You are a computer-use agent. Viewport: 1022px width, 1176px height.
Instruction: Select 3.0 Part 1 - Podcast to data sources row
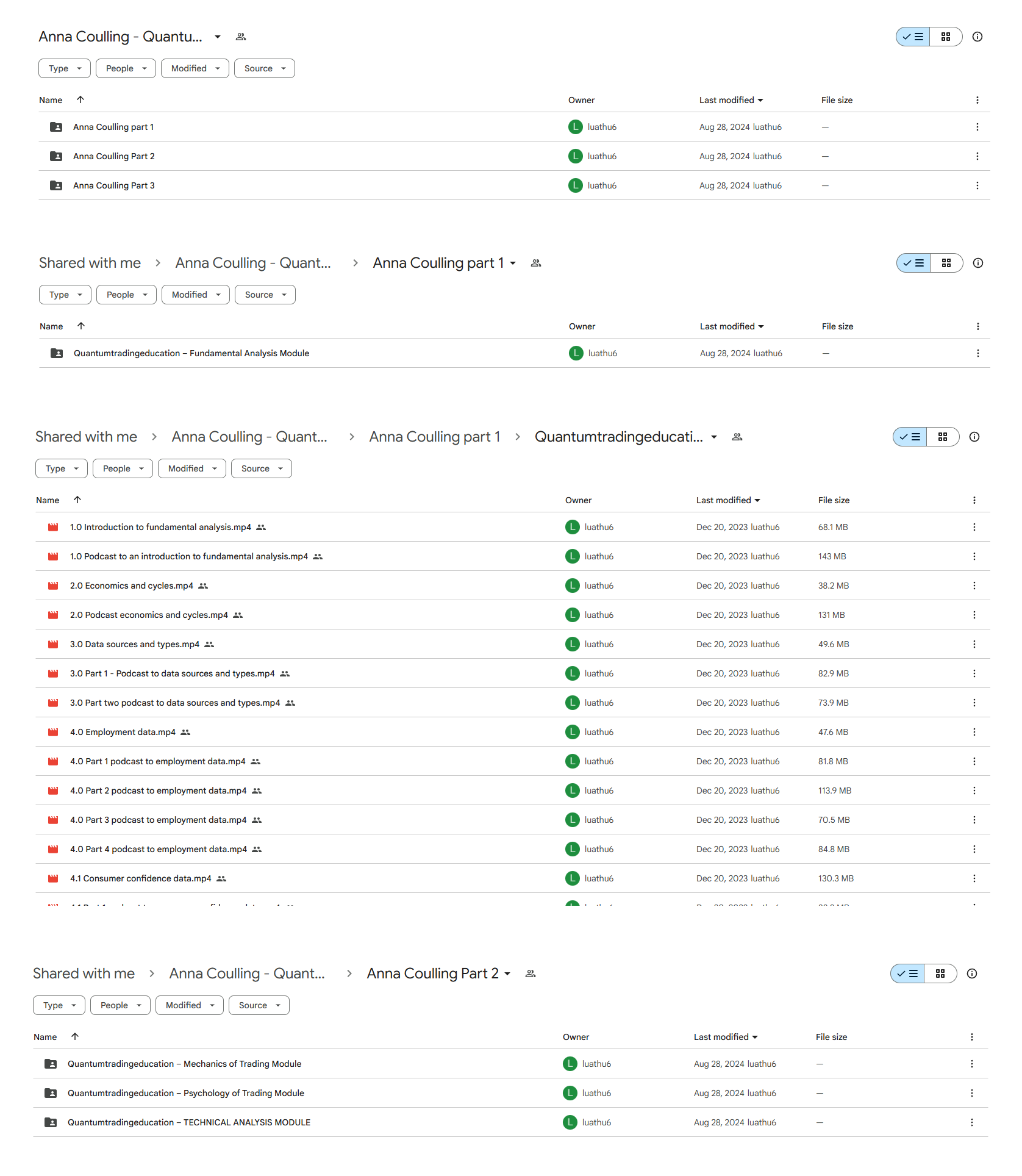(512, 673)
